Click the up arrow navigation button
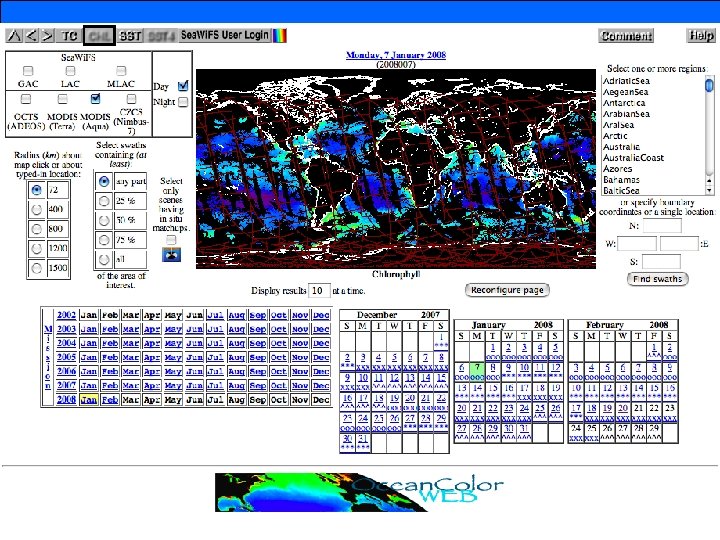The width and height of the screenshot is (720, 540). pos(14,36)
